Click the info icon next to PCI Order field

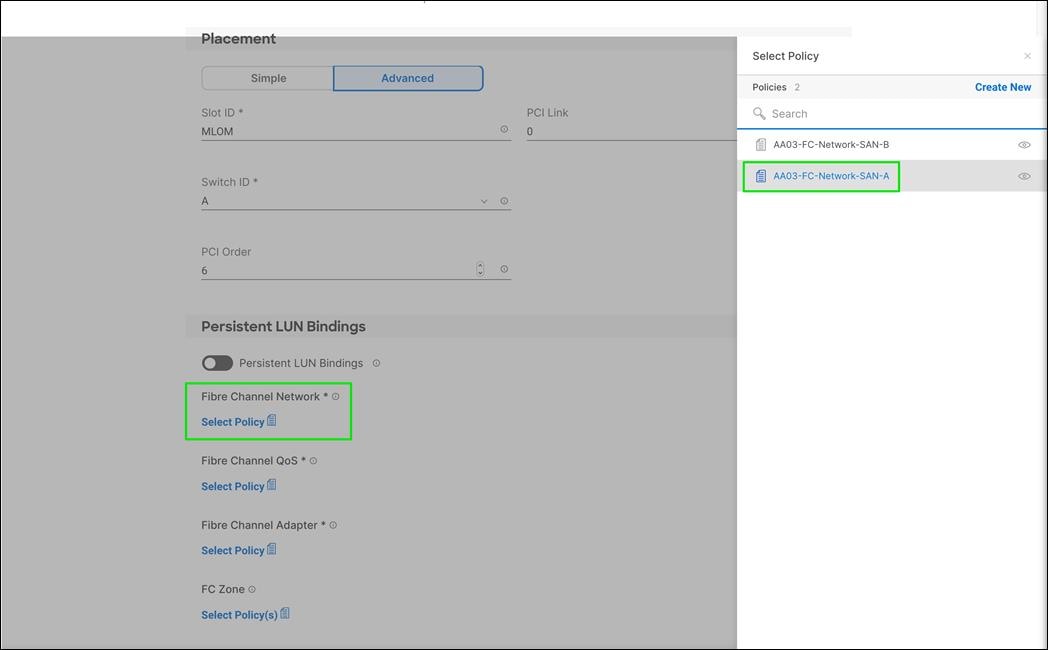[x=503, y=268]
